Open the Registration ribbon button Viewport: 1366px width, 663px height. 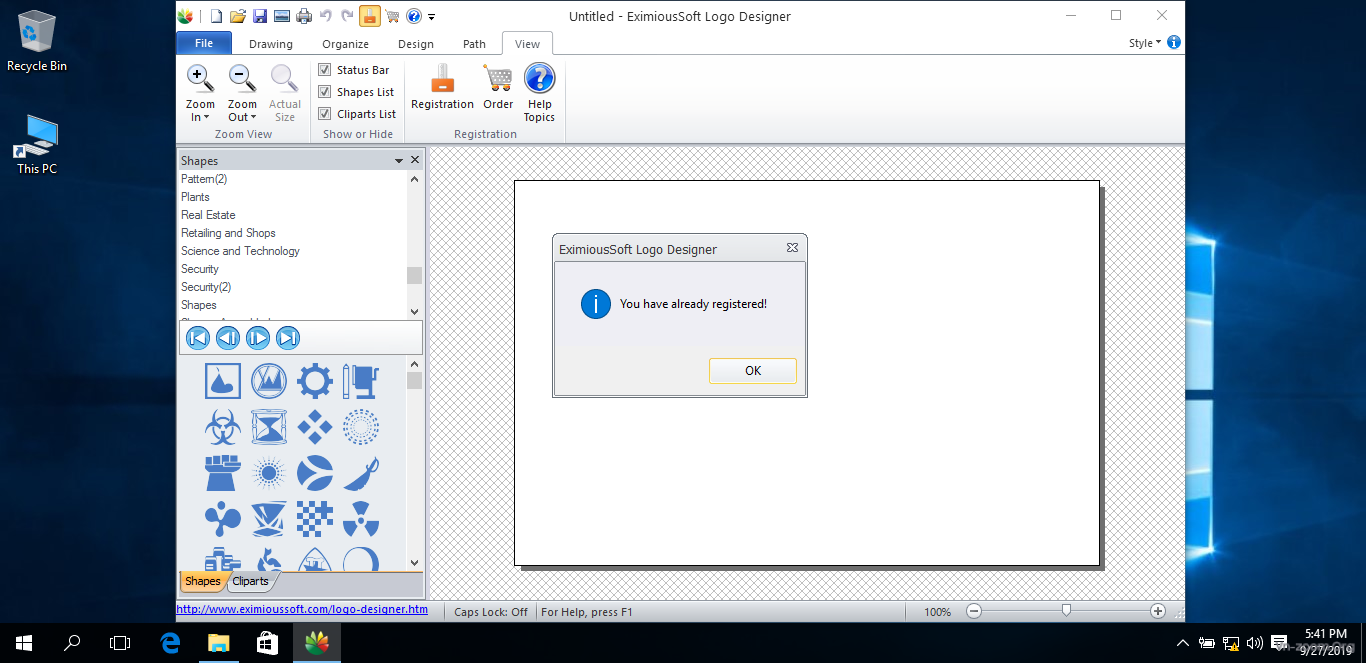442,87
